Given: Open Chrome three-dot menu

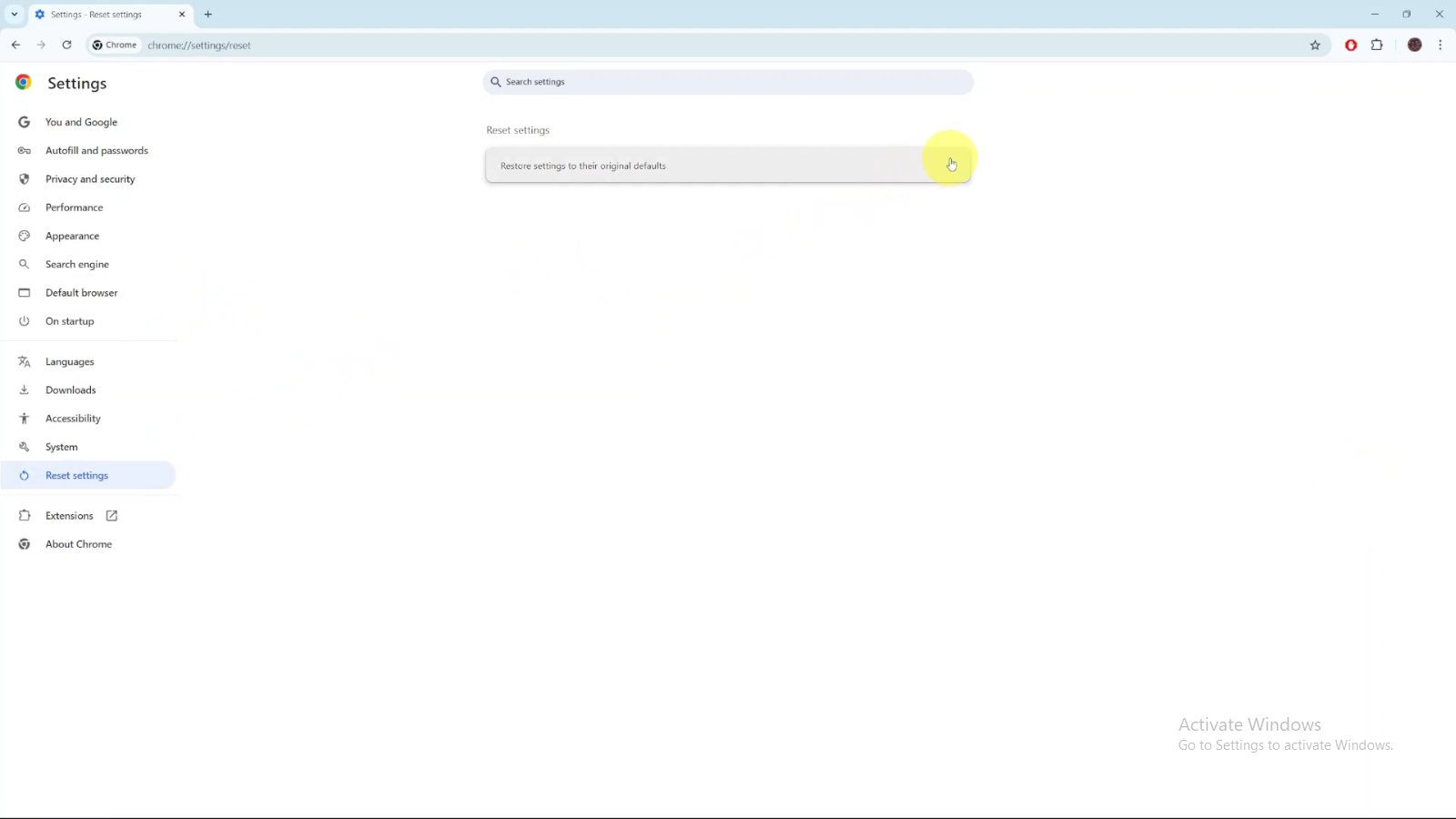Looking at the screenshot, I should (x=1440, y=45).
